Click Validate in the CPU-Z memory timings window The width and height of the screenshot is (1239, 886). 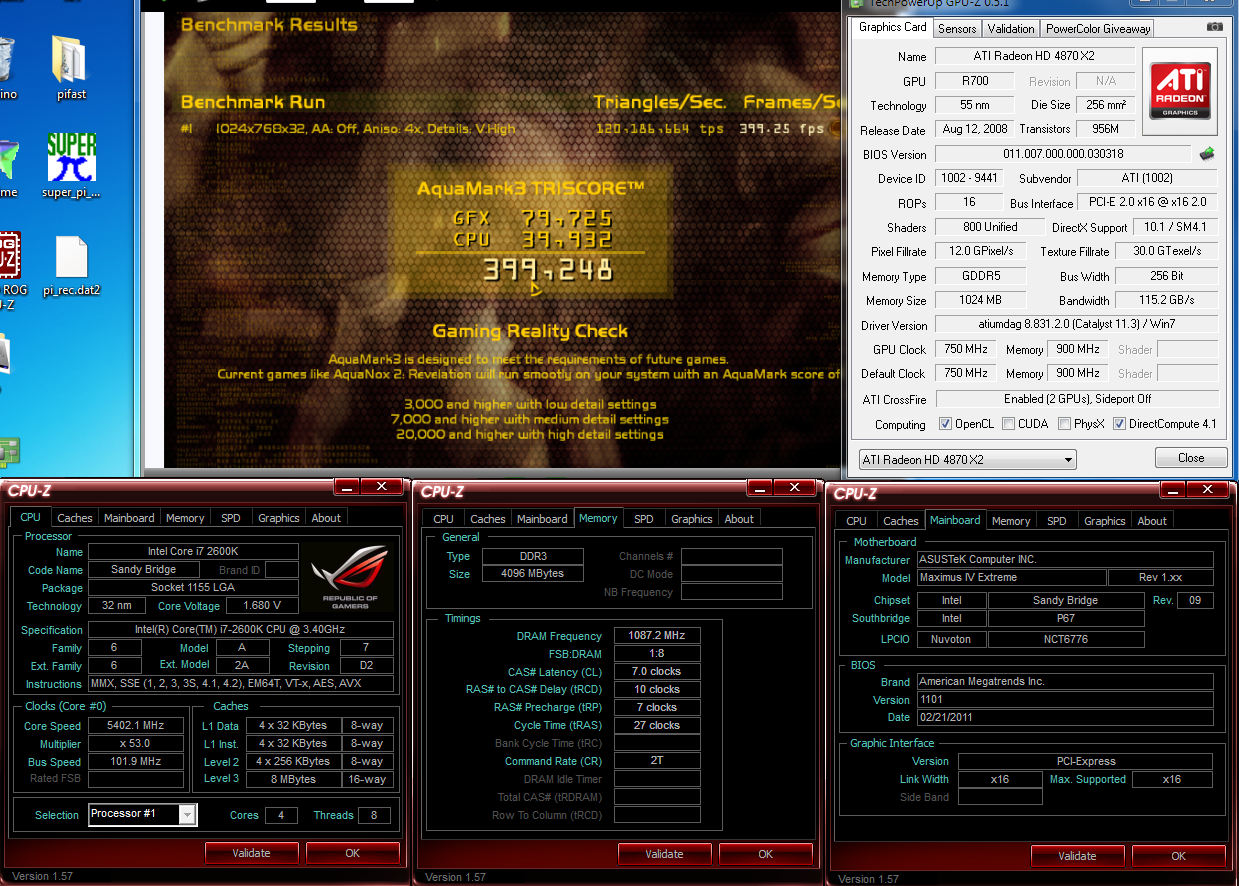click(665, 854)
